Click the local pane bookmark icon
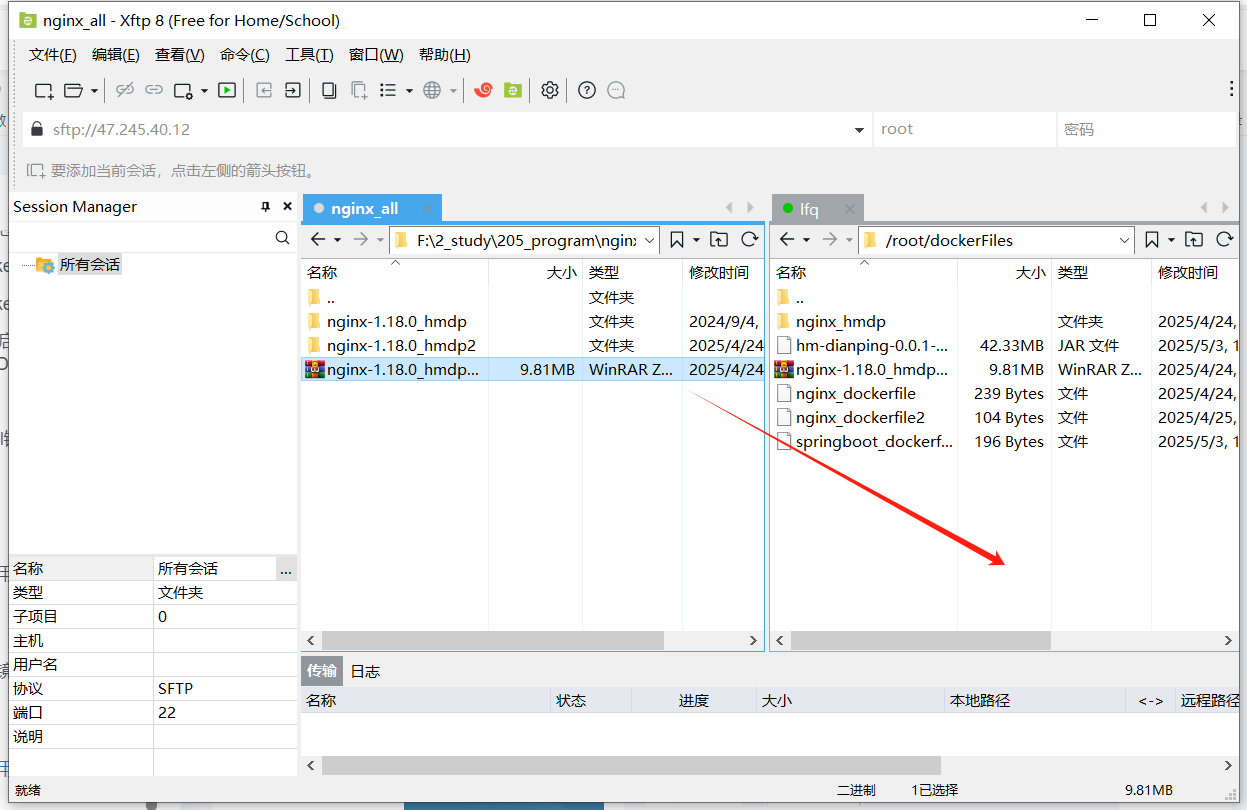This screenshot has width=1247, height=810. [677, 239]
